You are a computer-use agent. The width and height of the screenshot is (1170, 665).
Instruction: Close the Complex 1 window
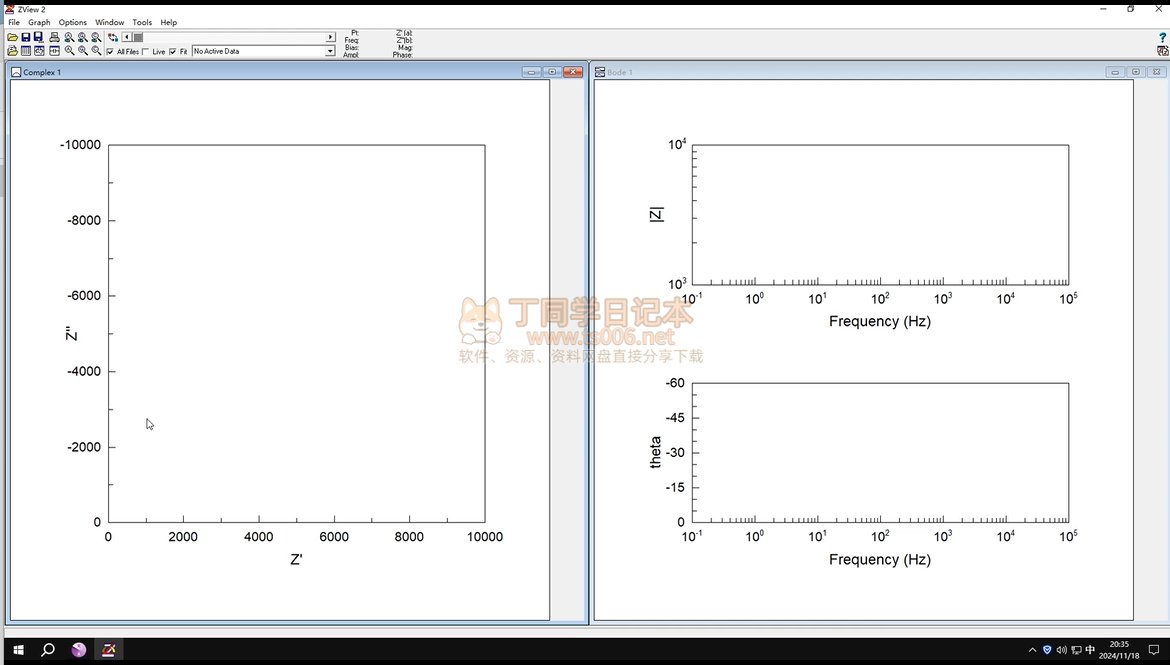(573, 72)
